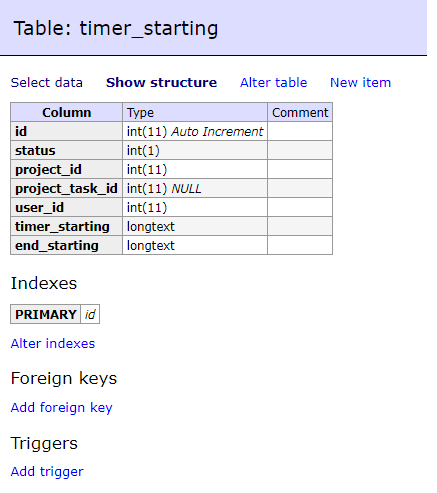This screenshot has height=493, width=437.
Task: Select the status column name cell
Action: (x=67, y=150)
